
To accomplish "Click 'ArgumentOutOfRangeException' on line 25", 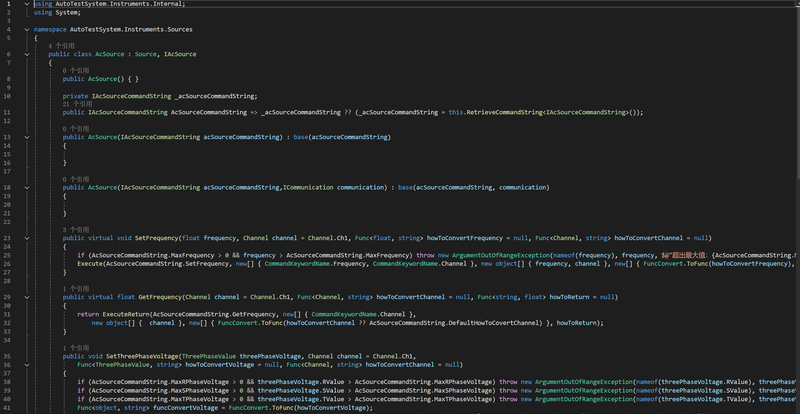I will (x=501, y=255).
